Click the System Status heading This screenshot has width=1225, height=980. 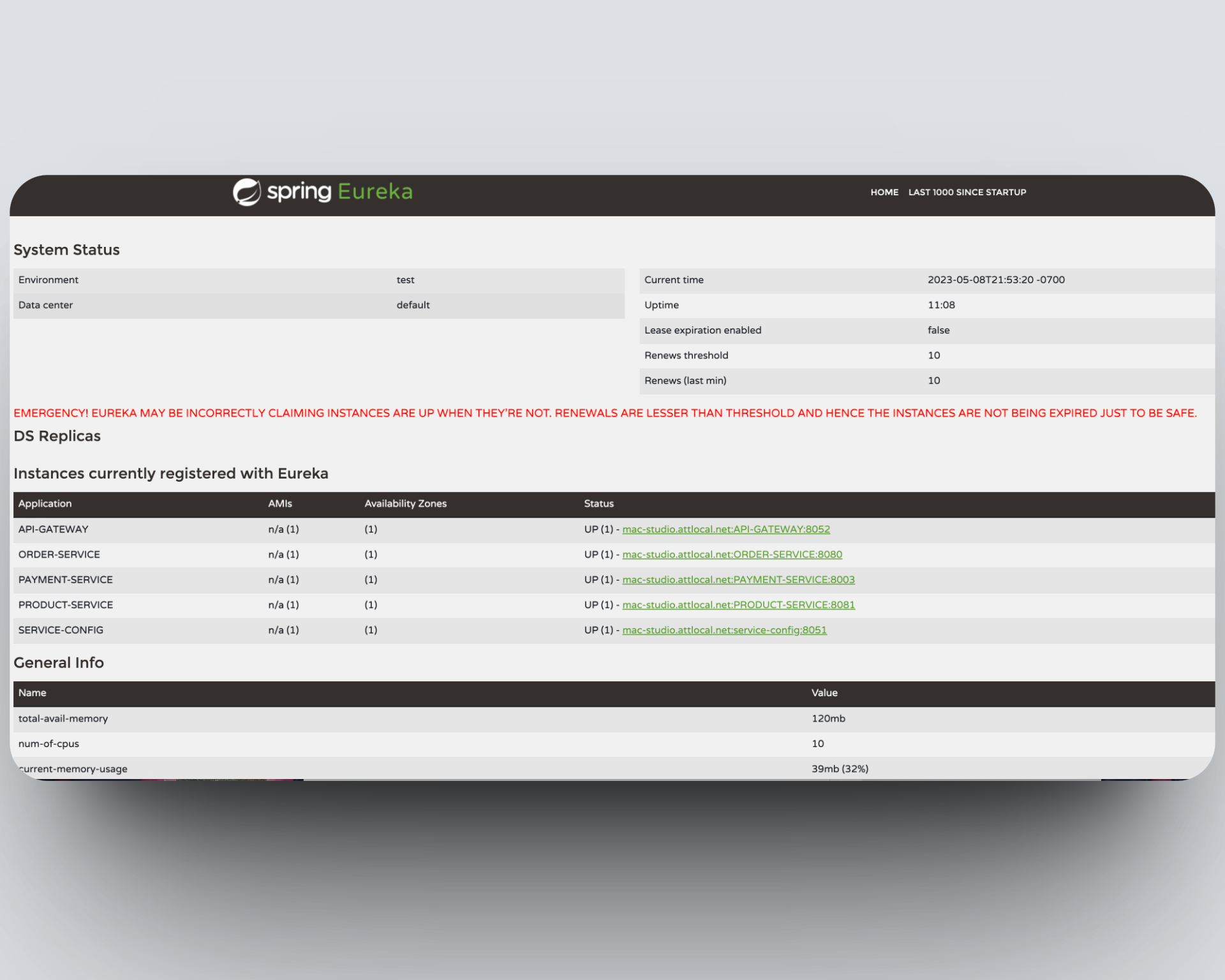[66, 249]
